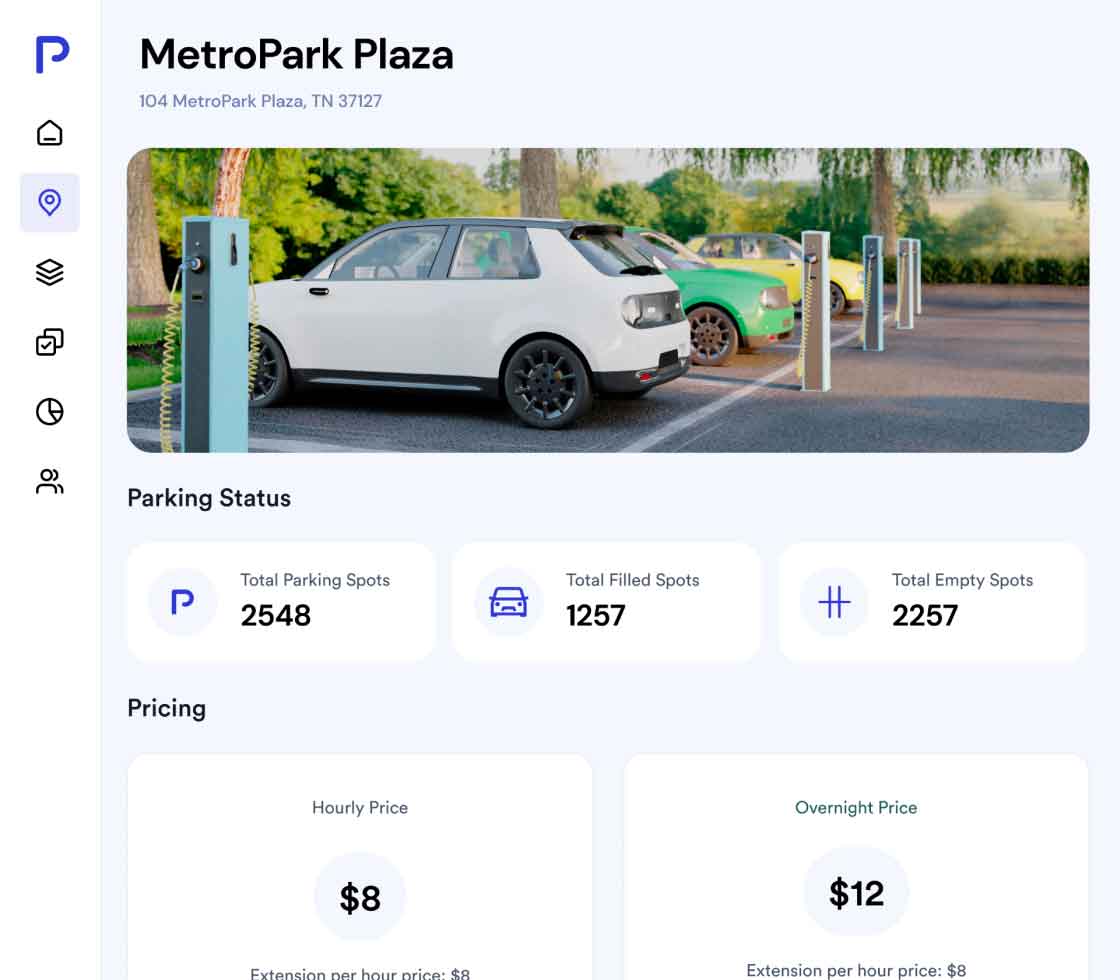Screen dimensions: 1120x980
Task: Click the $8 hourly price circle
Action: pyautogui.click(x=360, y=896)
